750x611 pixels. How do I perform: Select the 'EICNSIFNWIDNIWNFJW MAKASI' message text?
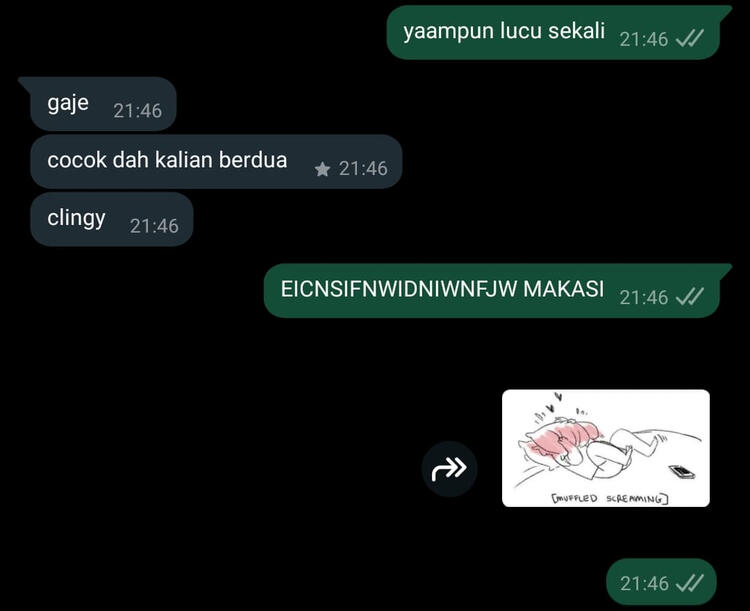[x=442, y=289]
